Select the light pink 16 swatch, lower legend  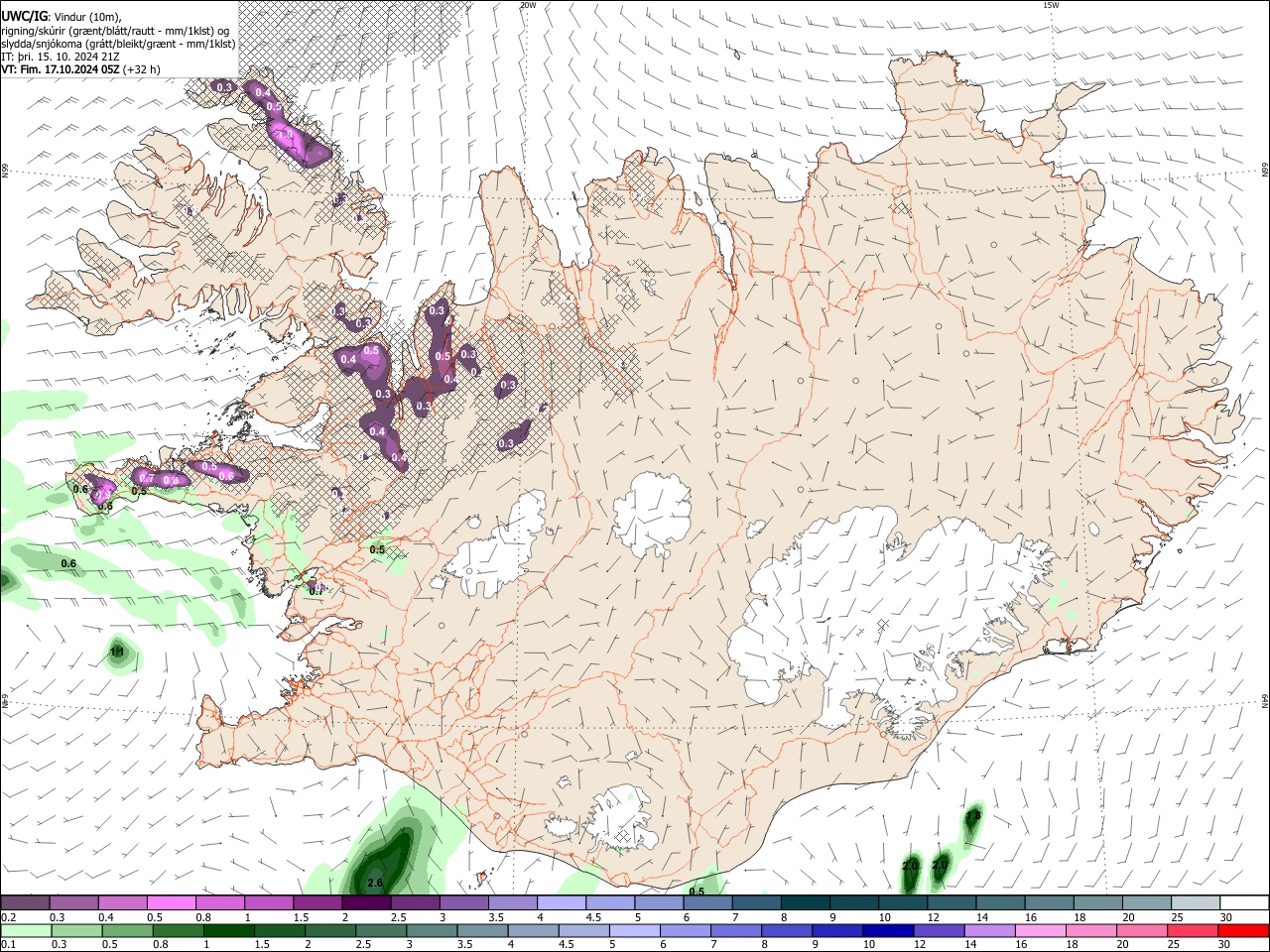[1040, 930]
